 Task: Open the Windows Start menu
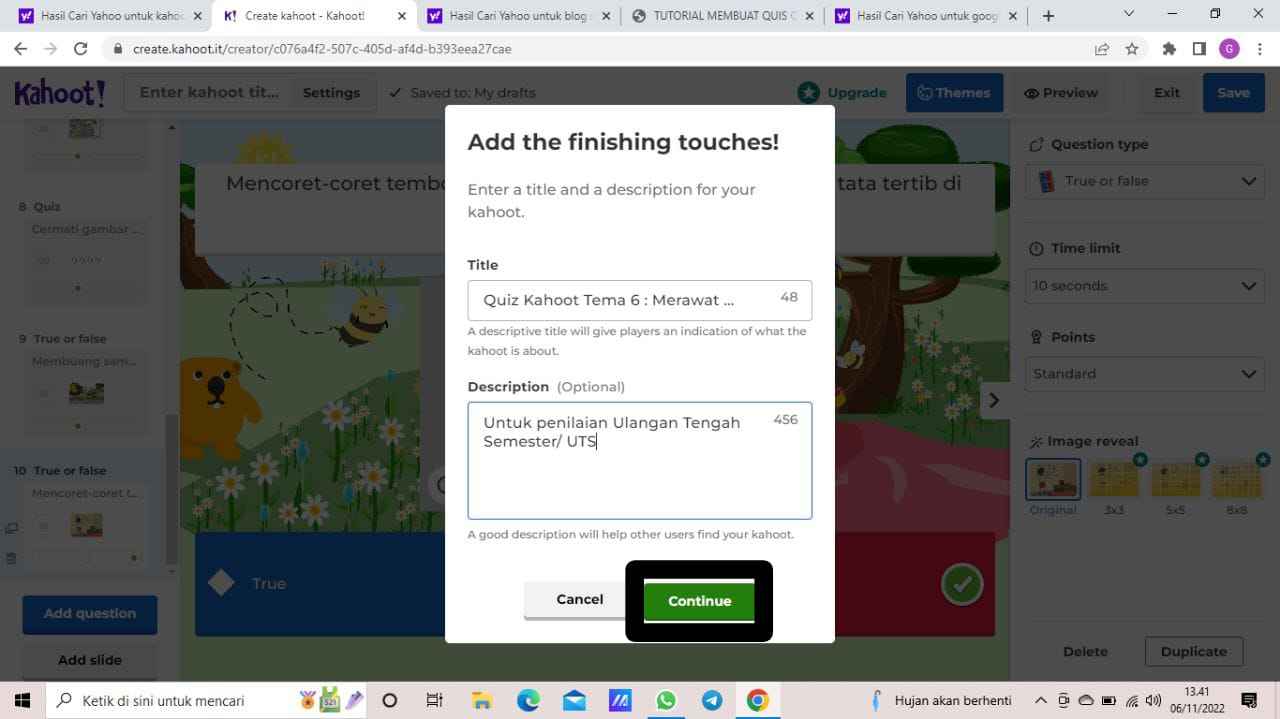[x=22, y=700]
